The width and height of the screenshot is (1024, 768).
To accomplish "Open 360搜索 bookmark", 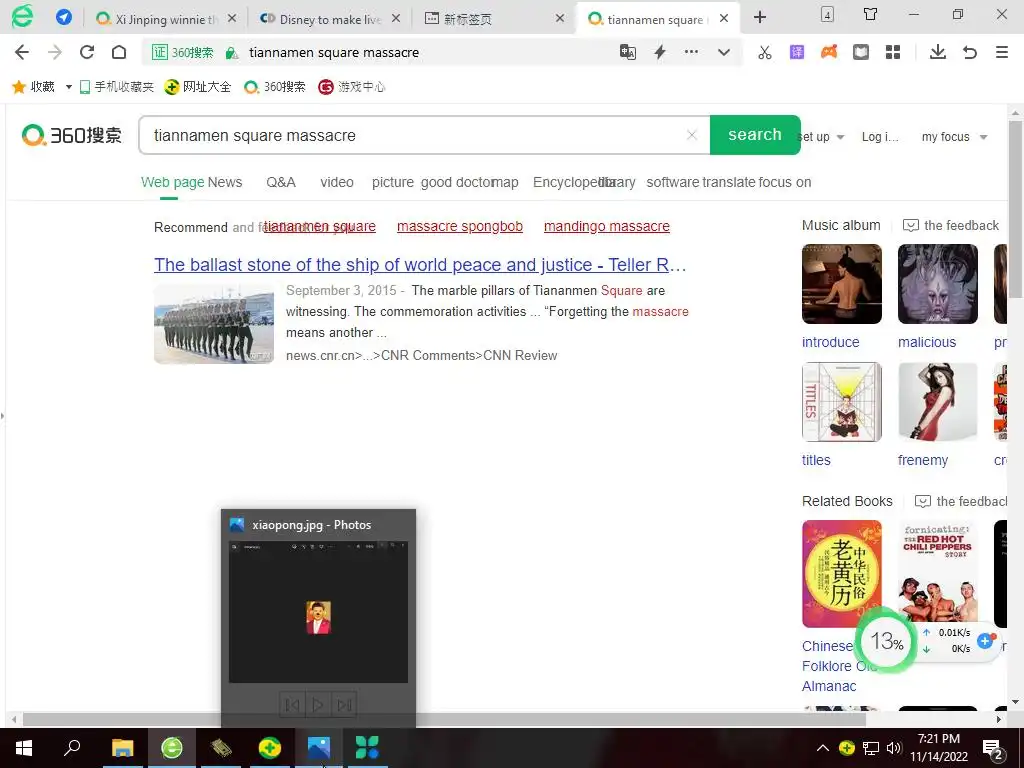I will pyautogui.click(x=274, y=87).
